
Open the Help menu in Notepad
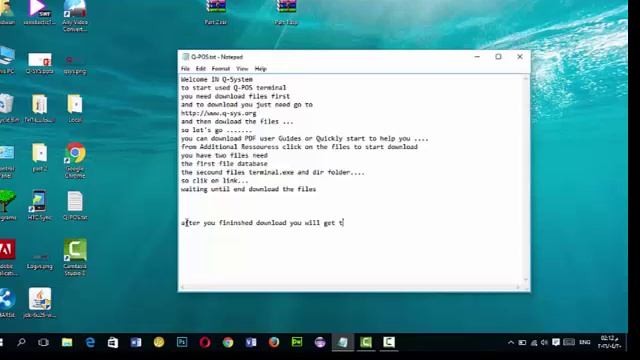[260, 69]
